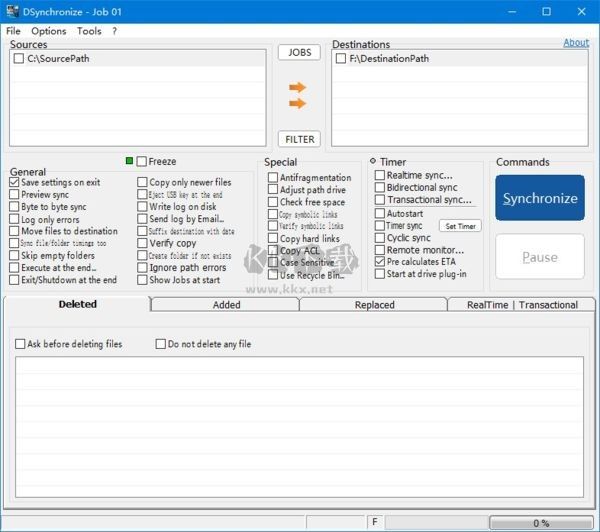The image size is (600, 532).
Task: Click the DSynchronize app icon in title bar
Action: pyautogui.click(x=11, y=12)
